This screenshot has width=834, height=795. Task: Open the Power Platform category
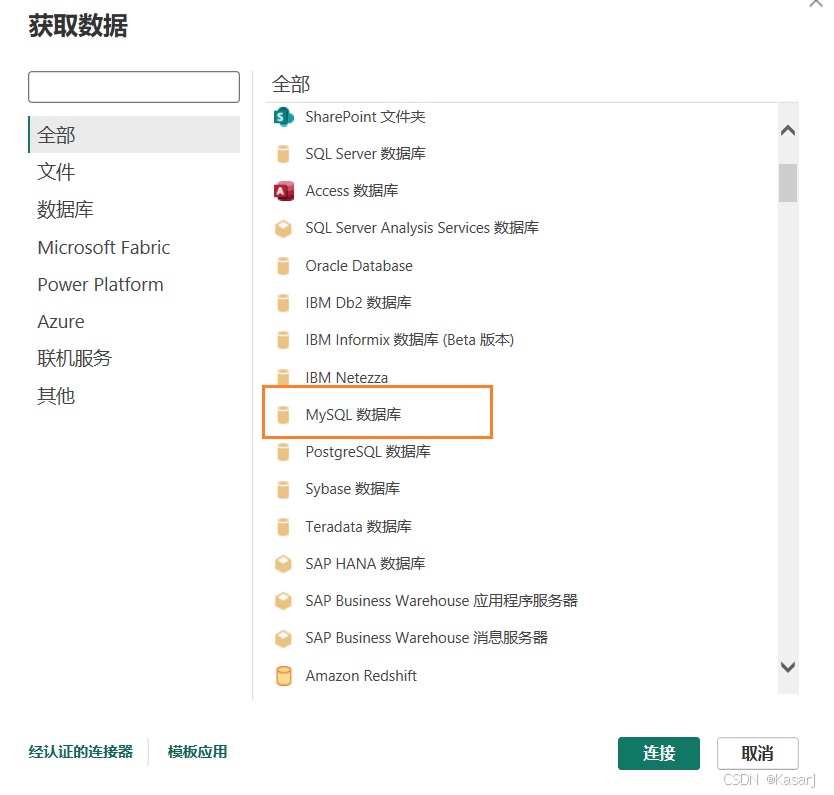tap(134, 284)
